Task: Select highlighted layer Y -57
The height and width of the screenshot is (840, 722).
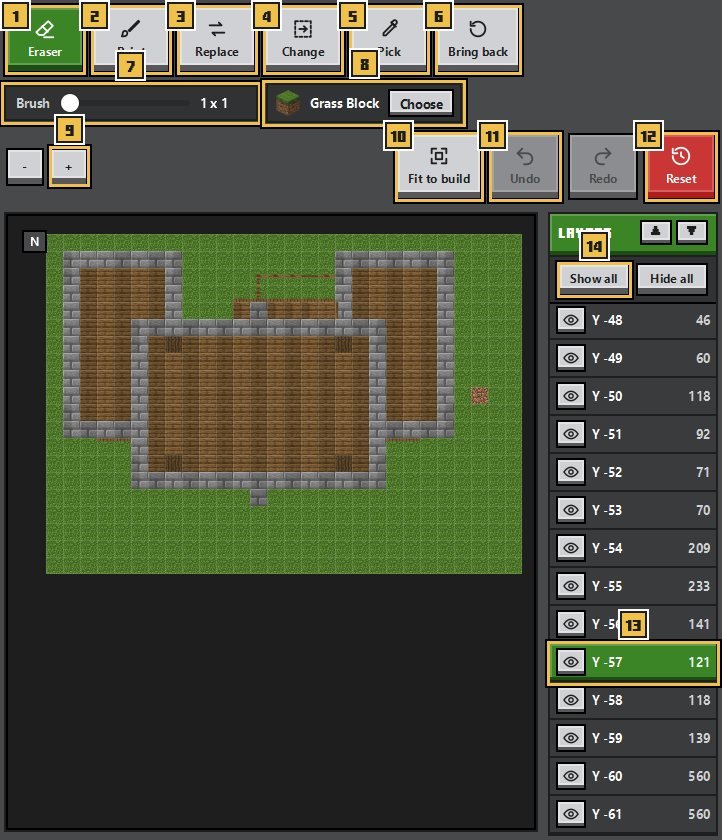Action: (633, 663)
